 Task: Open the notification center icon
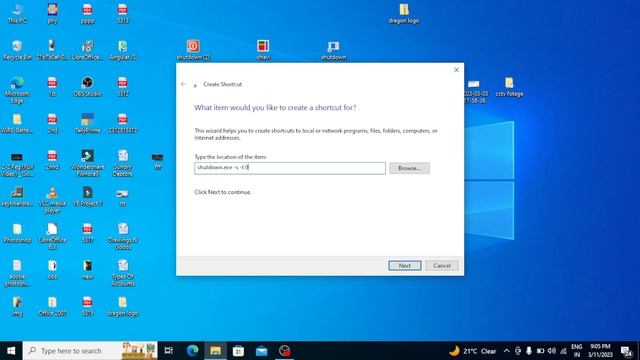click(627, 351)
